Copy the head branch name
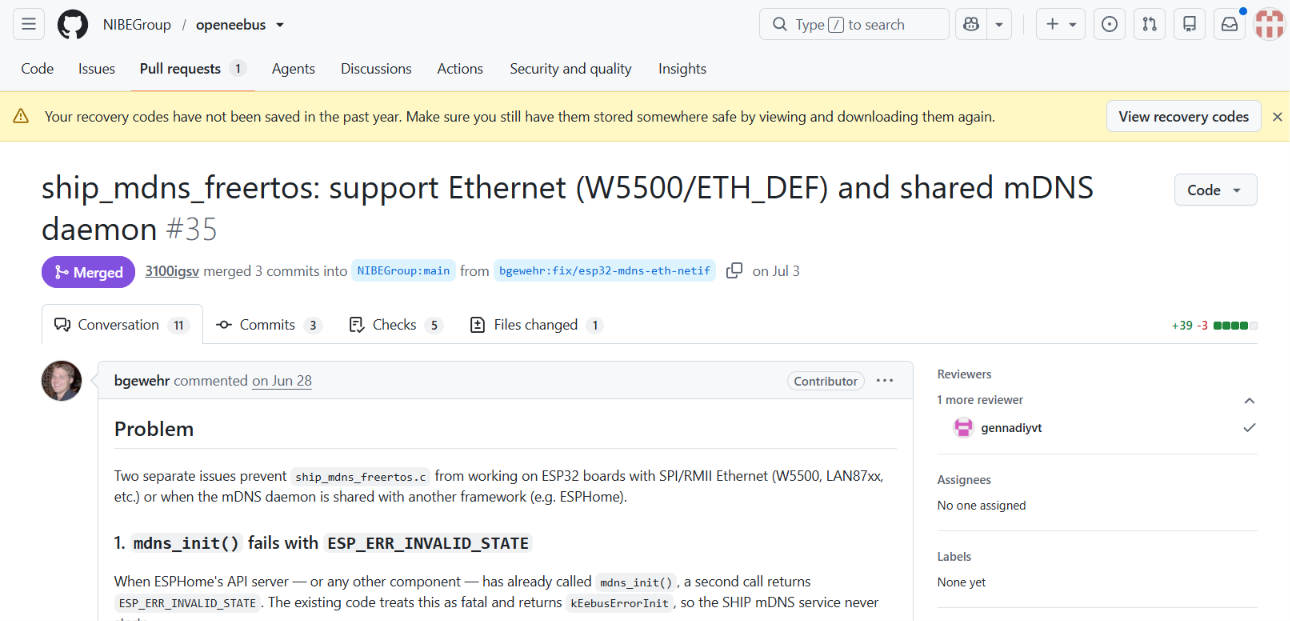Viewport: 1290px width, 621px height. 734,271
